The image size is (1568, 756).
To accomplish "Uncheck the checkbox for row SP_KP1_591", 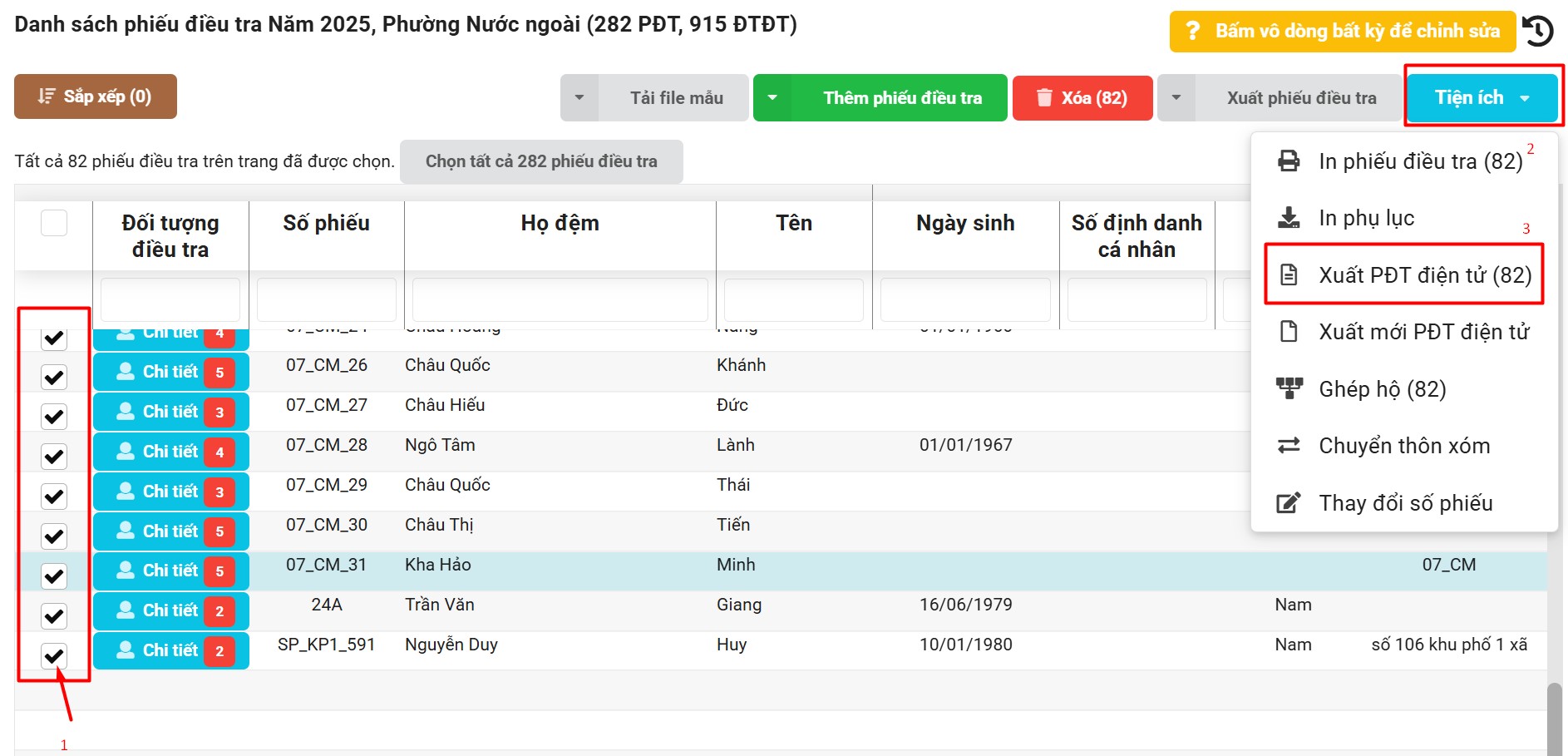I will (x=54, y=655).
